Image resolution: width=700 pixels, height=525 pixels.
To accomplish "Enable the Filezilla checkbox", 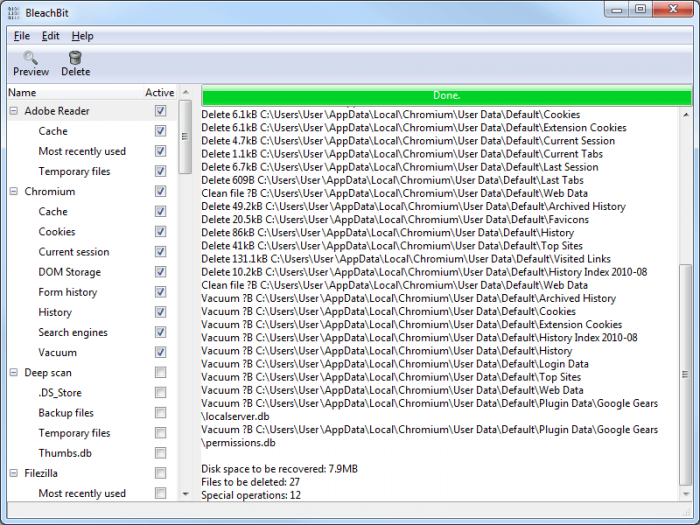I will pos(160,473).
